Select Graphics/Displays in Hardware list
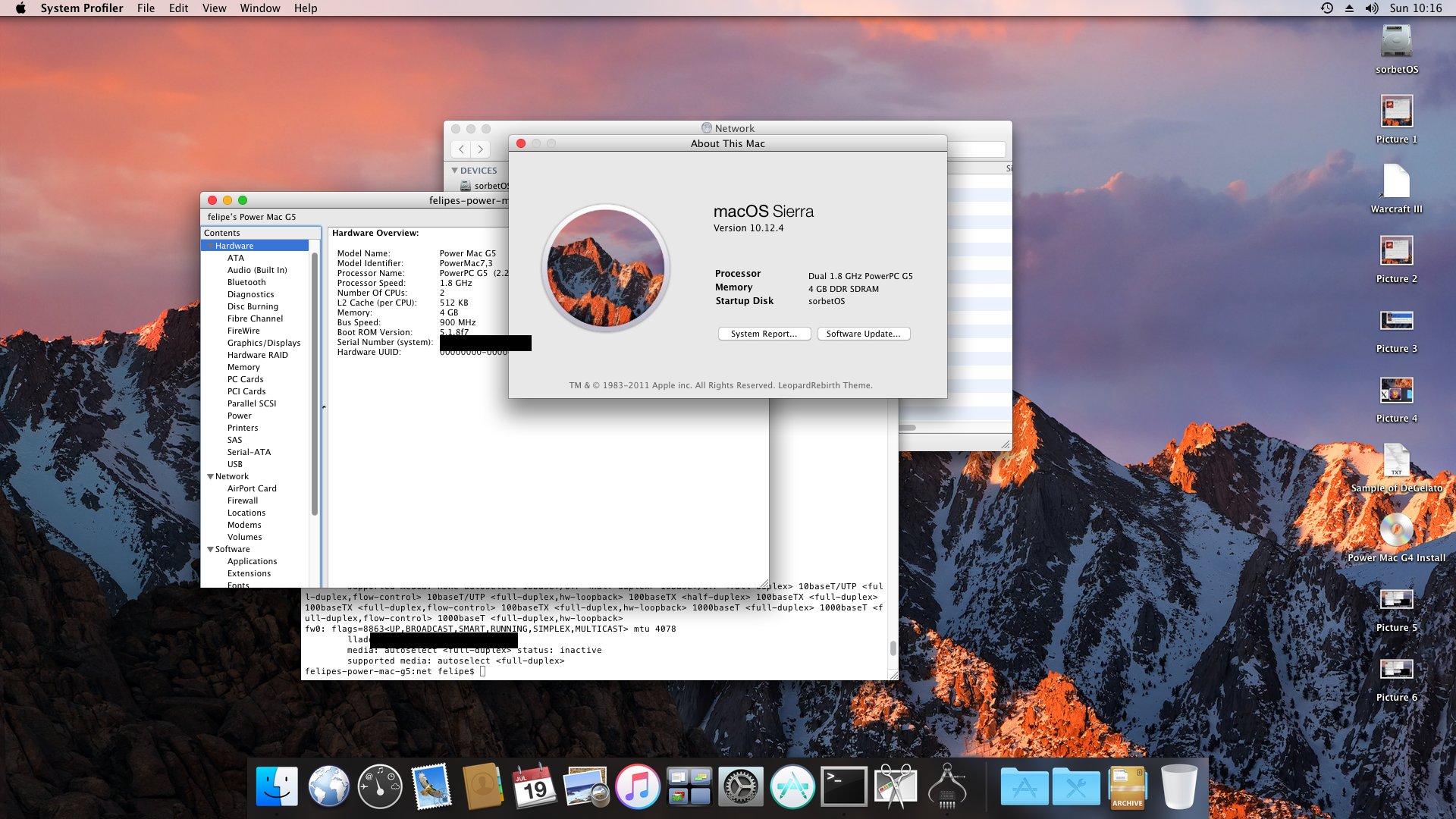The image size is (1456, 819). click(x=264, y=343)
